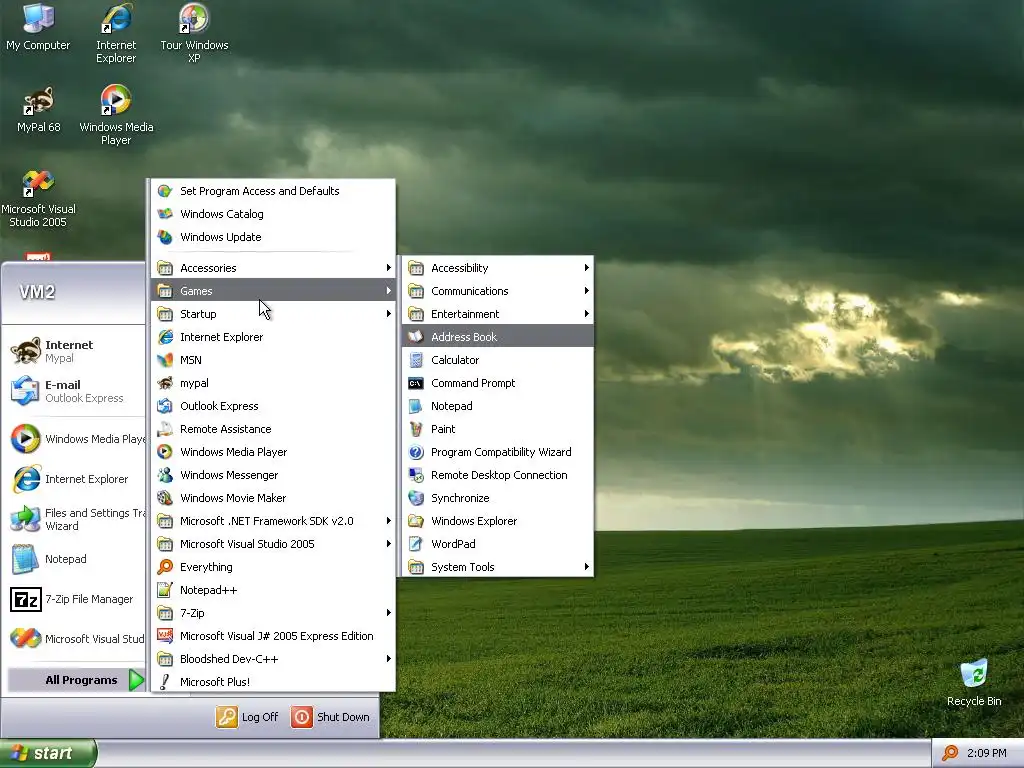Expand the Entertainment submenu

[498, 314]
